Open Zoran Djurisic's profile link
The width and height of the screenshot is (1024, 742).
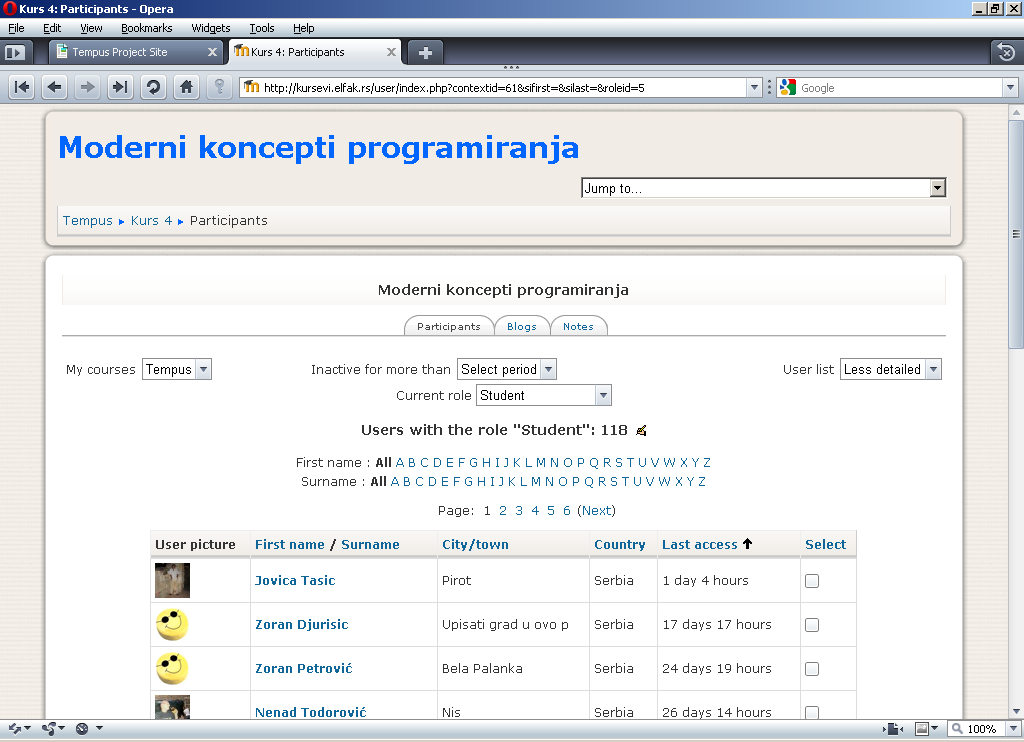302,624
